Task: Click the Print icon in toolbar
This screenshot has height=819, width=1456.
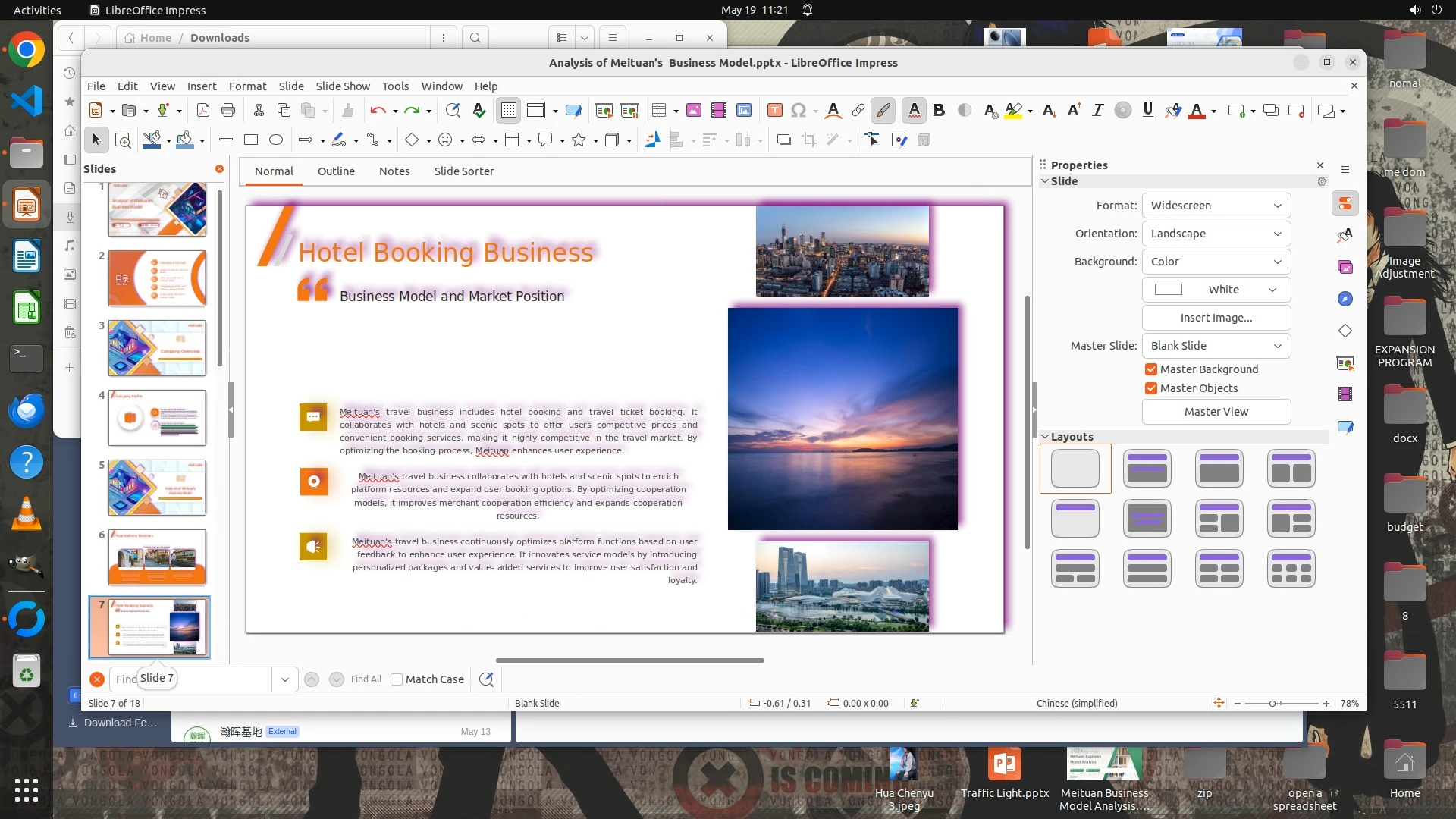Action: (228, 111)
